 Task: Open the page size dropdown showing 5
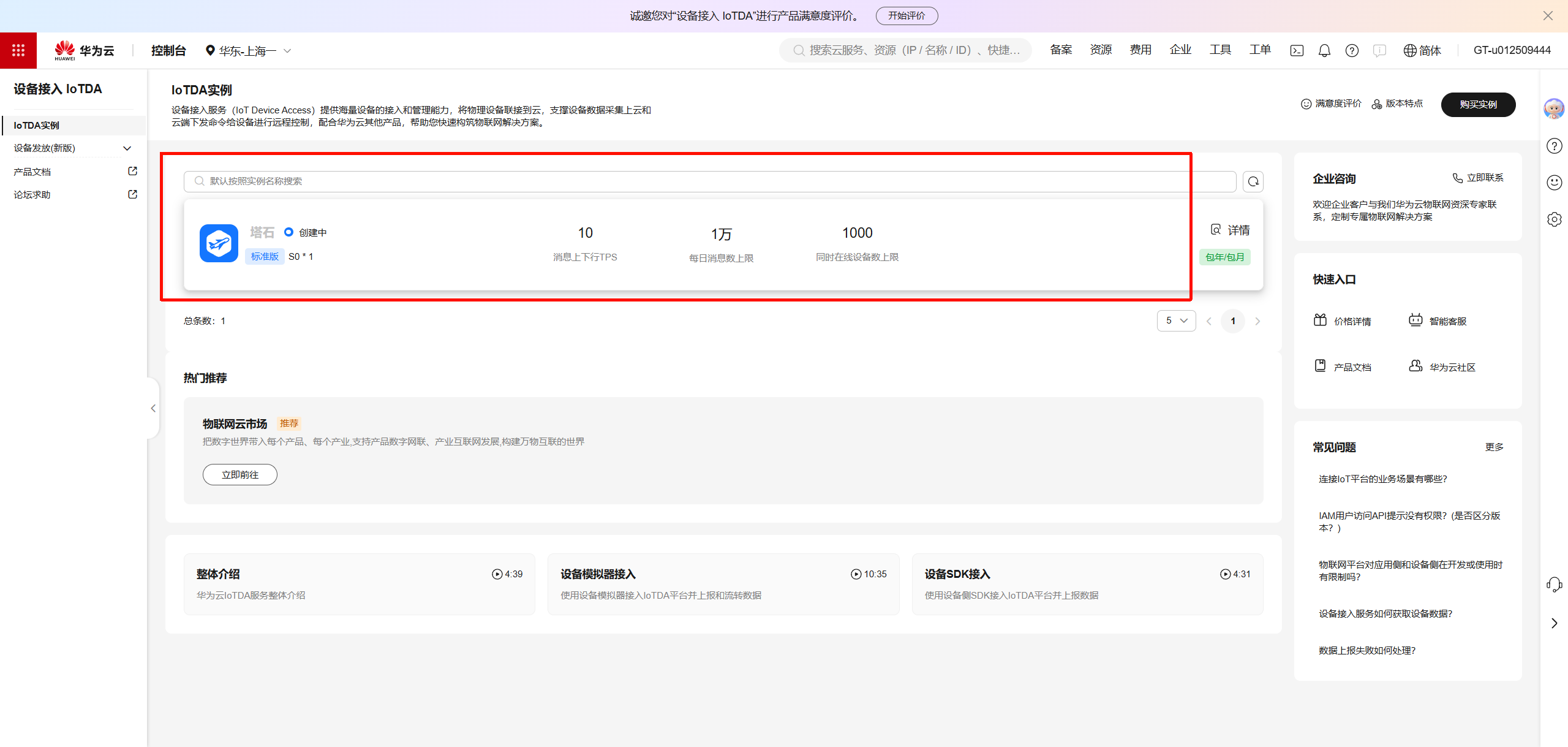click(x=1176, y=320)
